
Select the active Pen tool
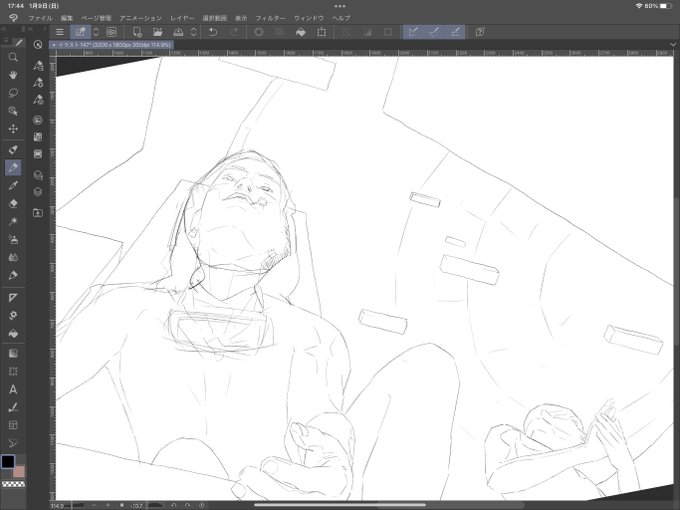pos(13,168)
